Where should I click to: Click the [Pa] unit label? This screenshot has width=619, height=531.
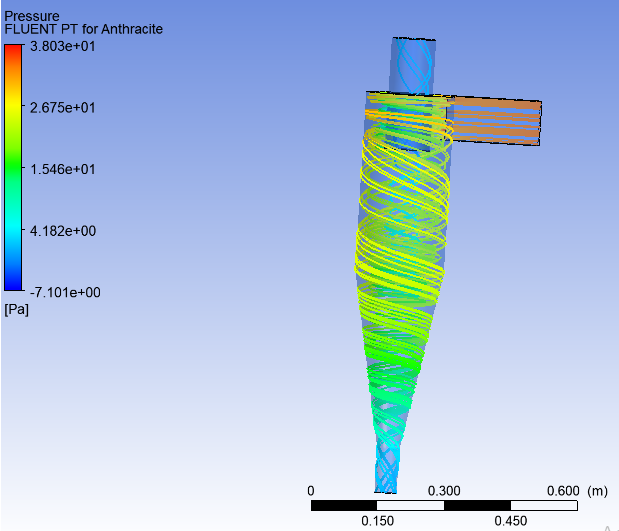coord(17,309)
